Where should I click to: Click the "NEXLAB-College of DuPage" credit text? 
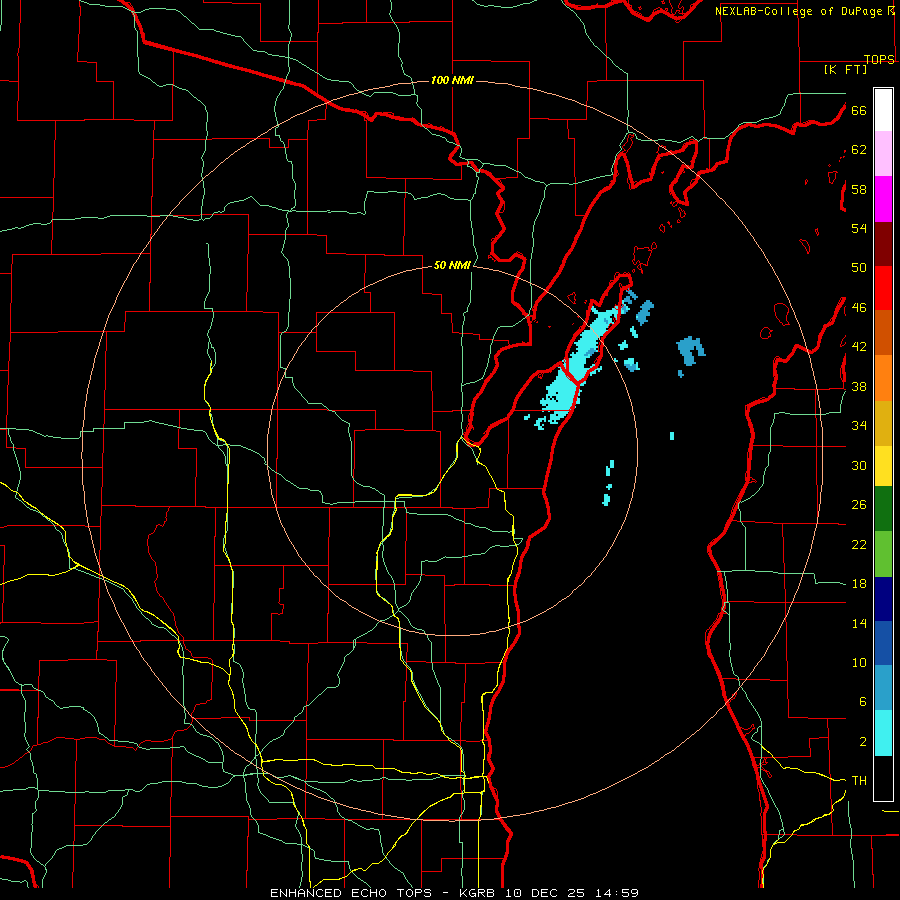click(x=798, y=11)
